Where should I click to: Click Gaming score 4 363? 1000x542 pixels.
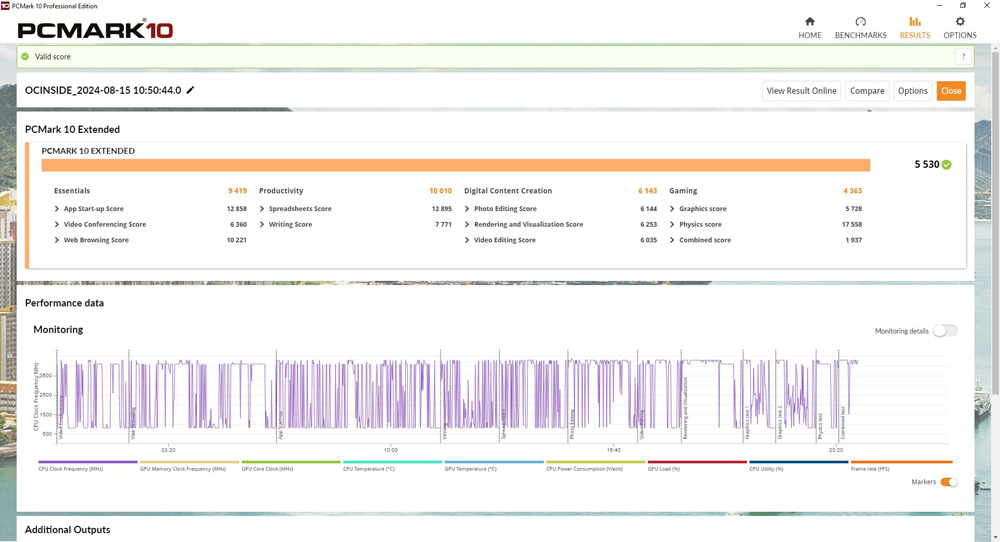click(852, 191)
